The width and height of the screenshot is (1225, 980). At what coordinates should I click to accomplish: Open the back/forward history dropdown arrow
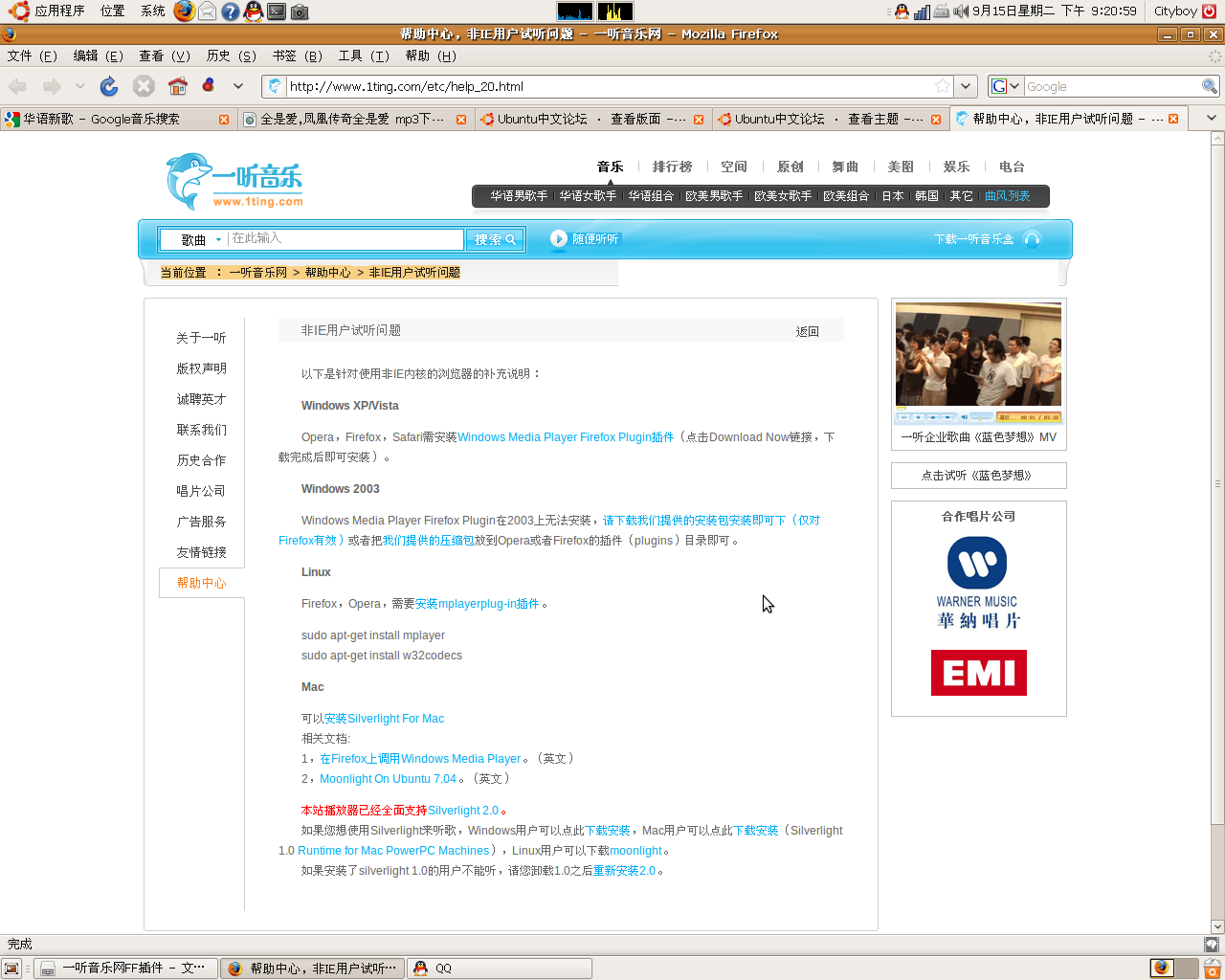[80, 86]
